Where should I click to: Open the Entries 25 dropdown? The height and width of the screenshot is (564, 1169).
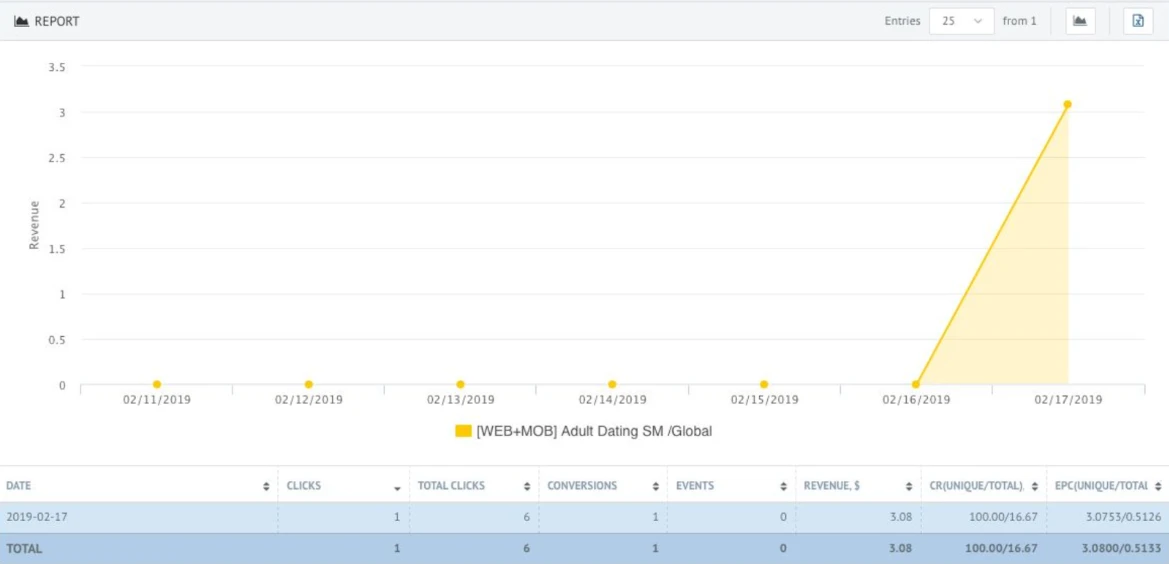962,21
